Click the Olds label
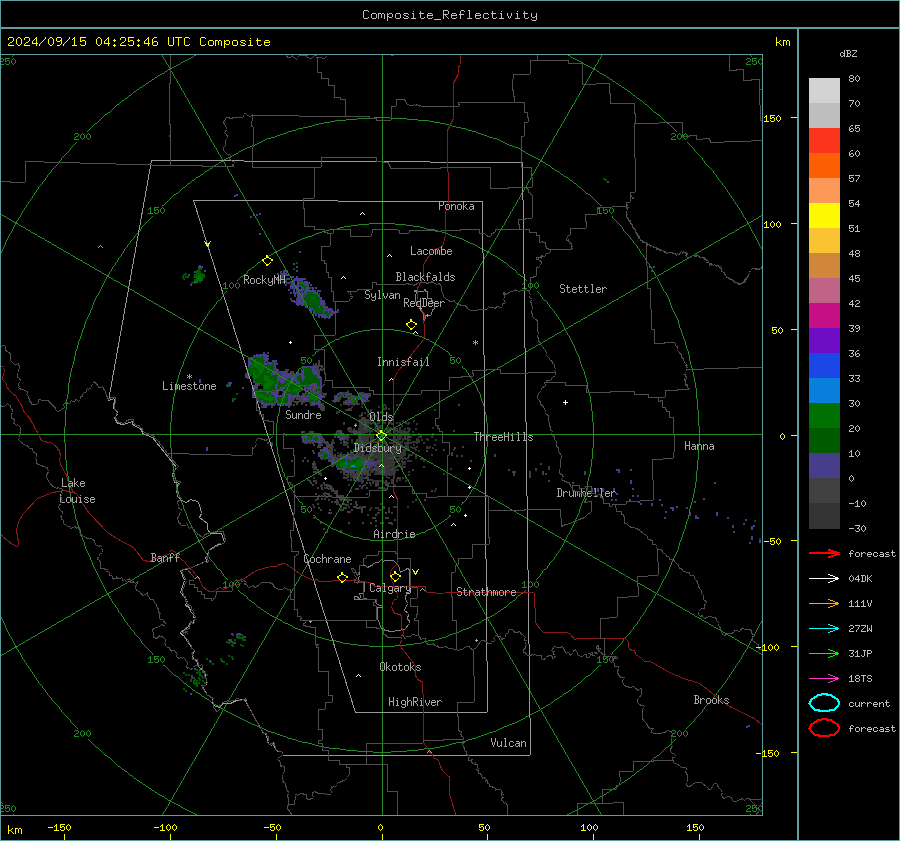The width and height of the screenshot is (900, 841). point(381,417)
